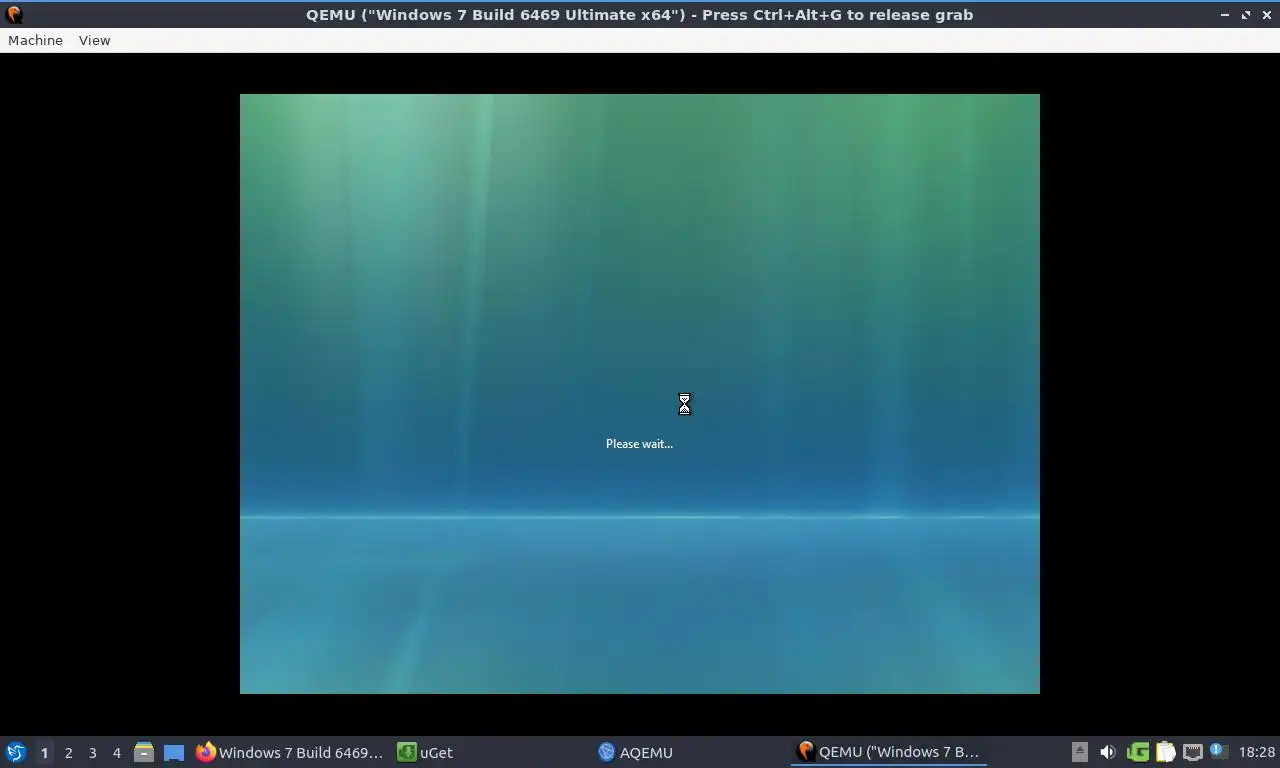
Task: Switch to workspace 1
Action: 44,752
